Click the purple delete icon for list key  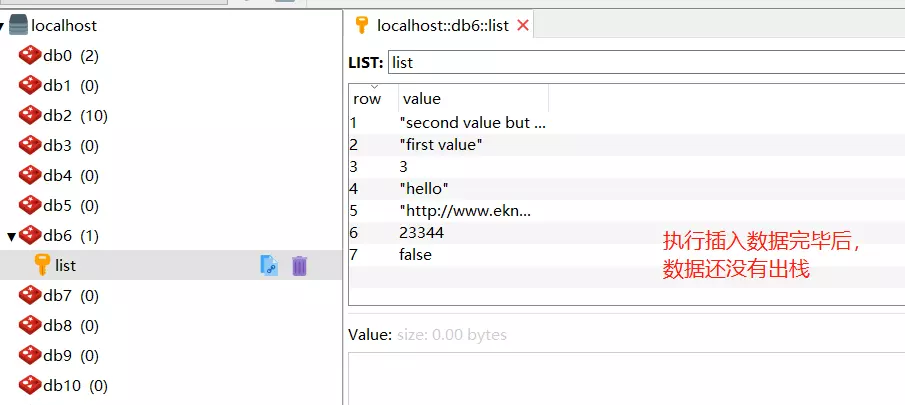(x=299, y=265)
